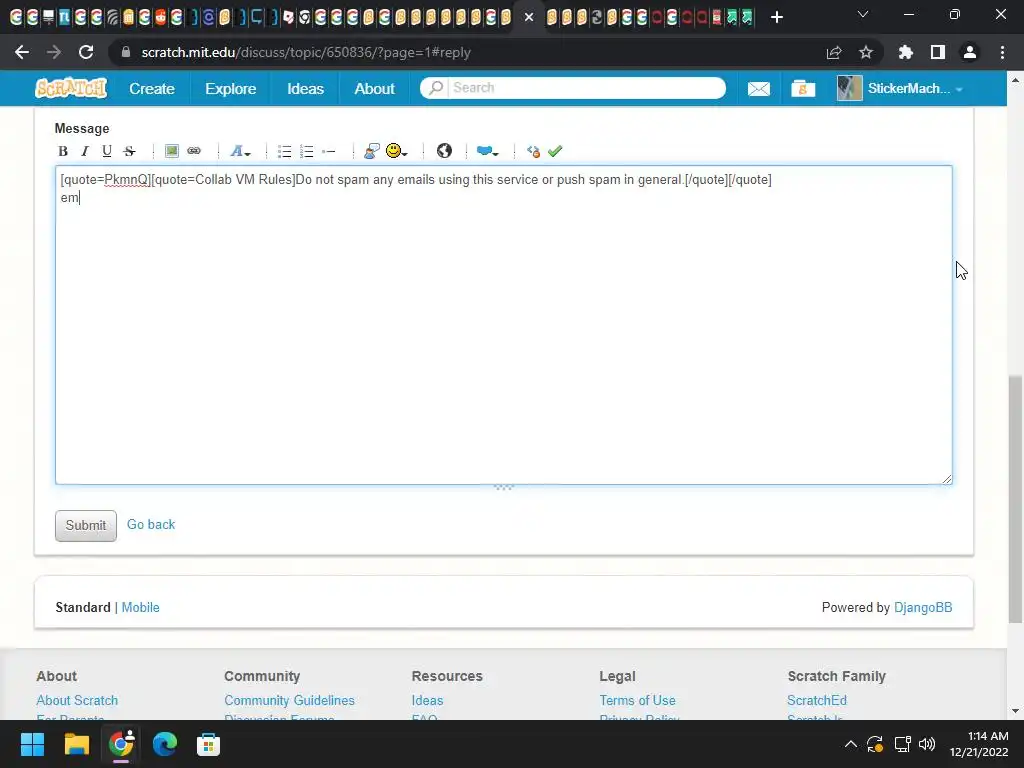
Task: Insert a quote using speech-bubble icon
Action: 372,151
